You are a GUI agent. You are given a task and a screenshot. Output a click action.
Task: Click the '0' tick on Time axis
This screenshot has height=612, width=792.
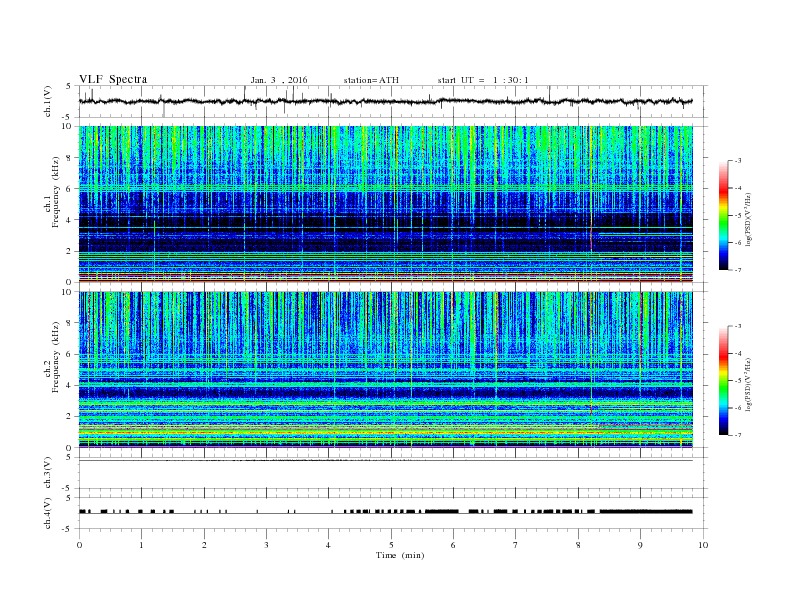(79, 545)
